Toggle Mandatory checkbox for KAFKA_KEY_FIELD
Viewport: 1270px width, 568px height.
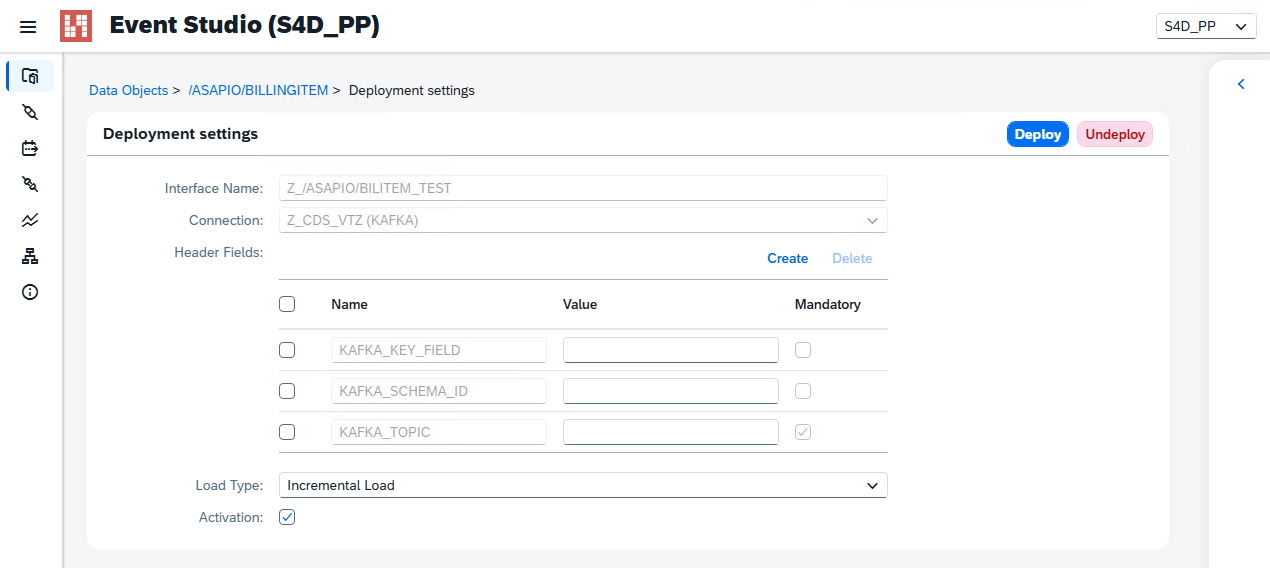(x=803, y=350)
